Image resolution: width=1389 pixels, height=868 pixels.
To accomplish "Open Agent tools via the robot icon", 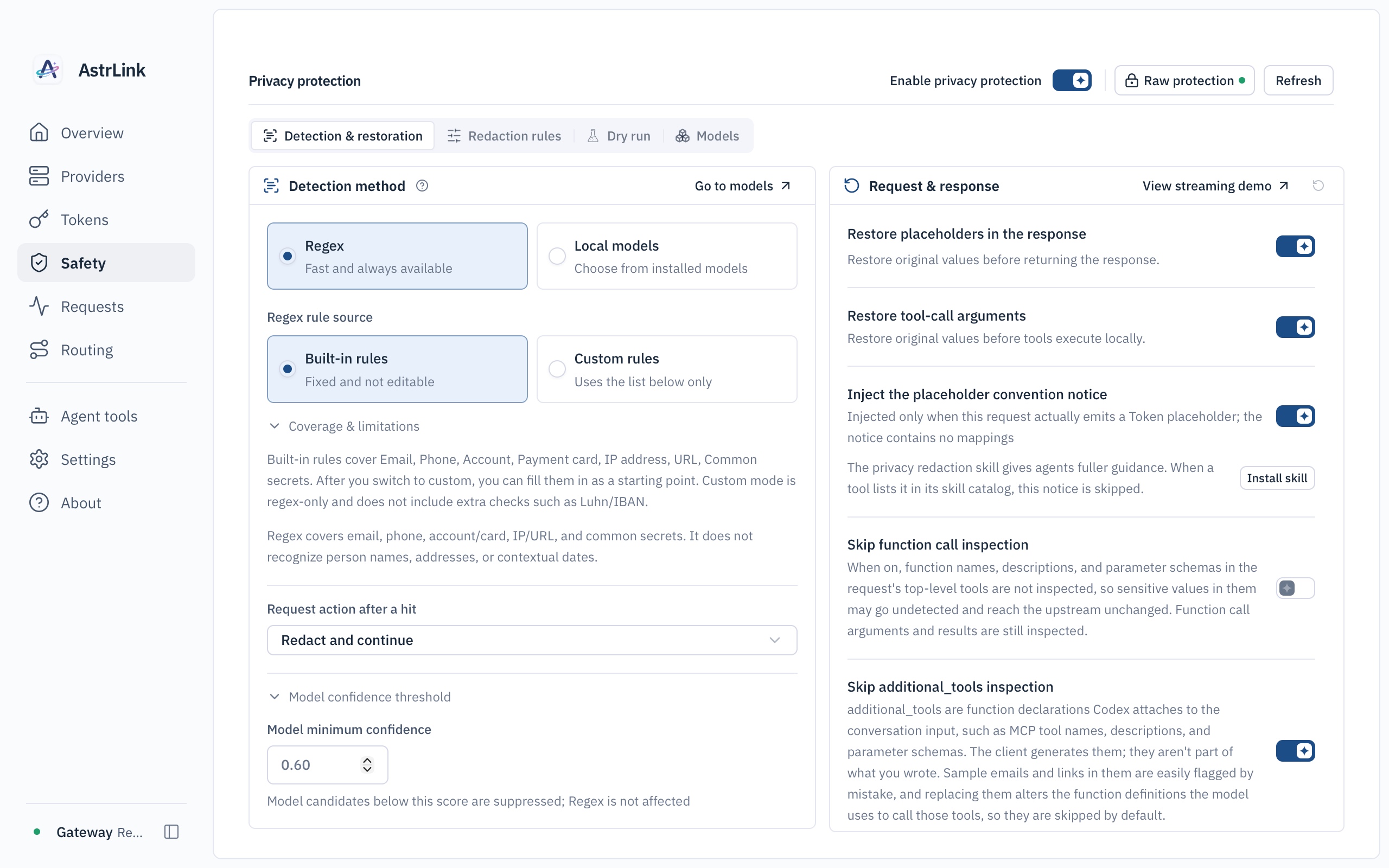I will [39, 416].
